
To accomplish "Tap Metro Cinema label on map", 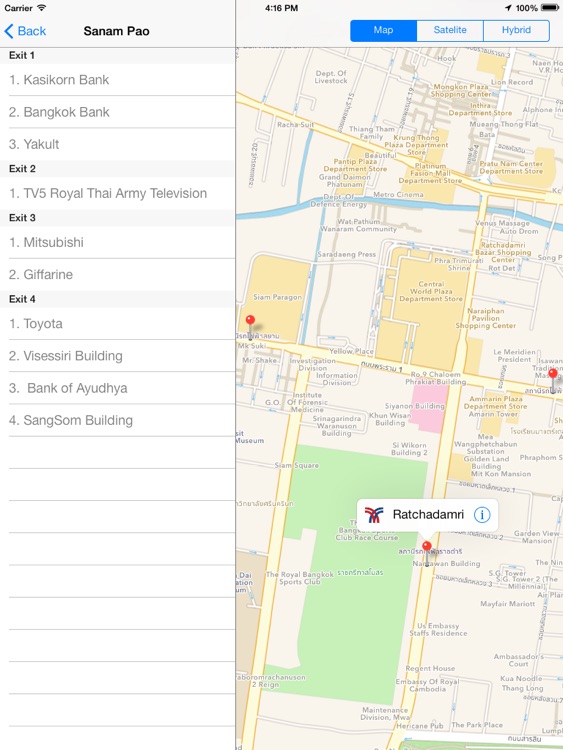I will pos(398,195).
